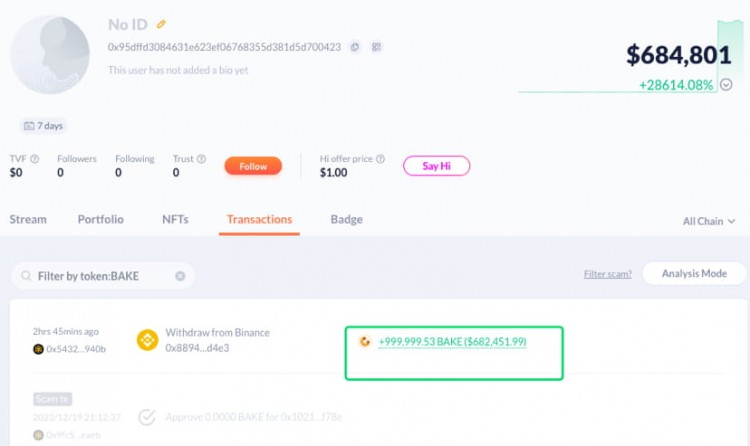This screenshot has width=750, height=446.
Task: Open the All Chain dropdown
Action: pos(709,221)
